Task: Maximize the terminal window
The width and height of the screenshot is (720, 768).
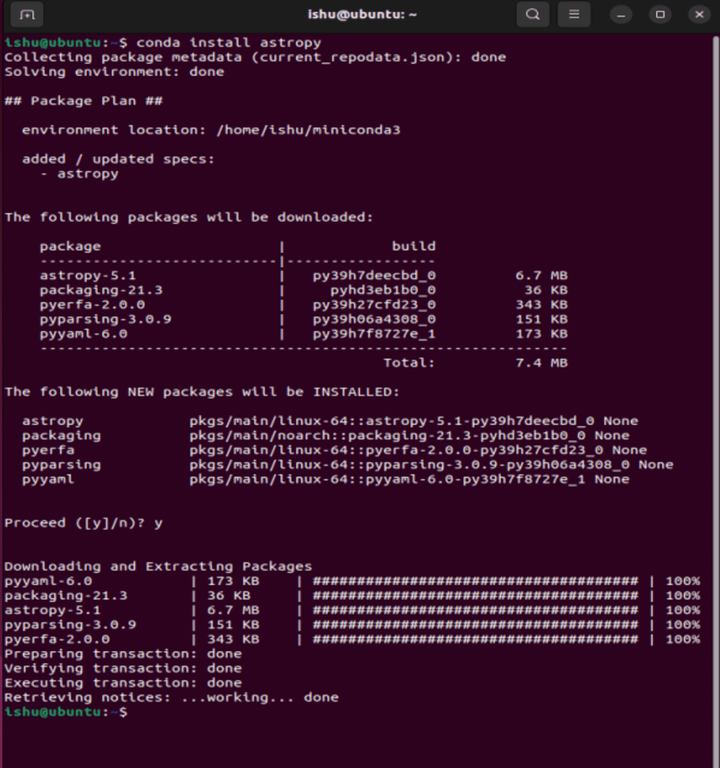Action: tap(660, 15)
